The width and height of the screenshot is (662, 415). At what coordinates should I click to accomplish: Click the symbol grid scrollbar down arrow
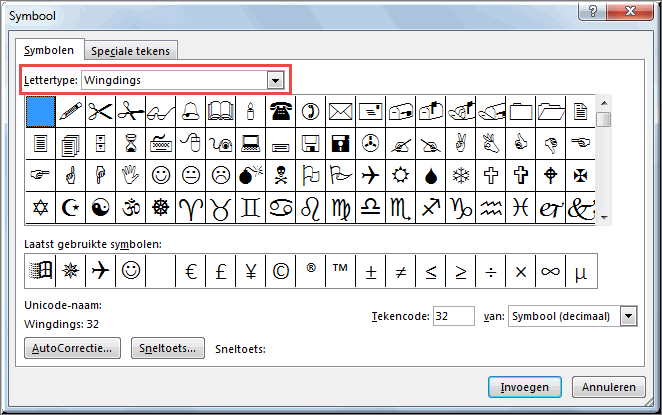click(604, 218)
